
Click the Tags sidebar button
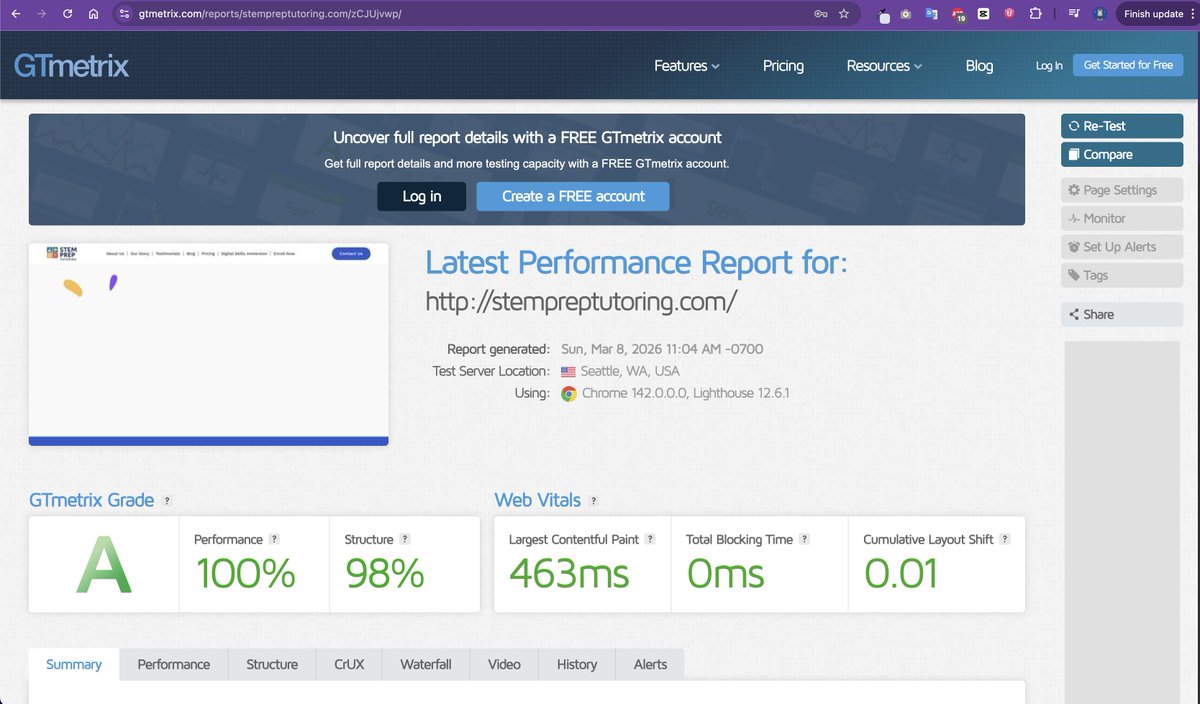1122,275
